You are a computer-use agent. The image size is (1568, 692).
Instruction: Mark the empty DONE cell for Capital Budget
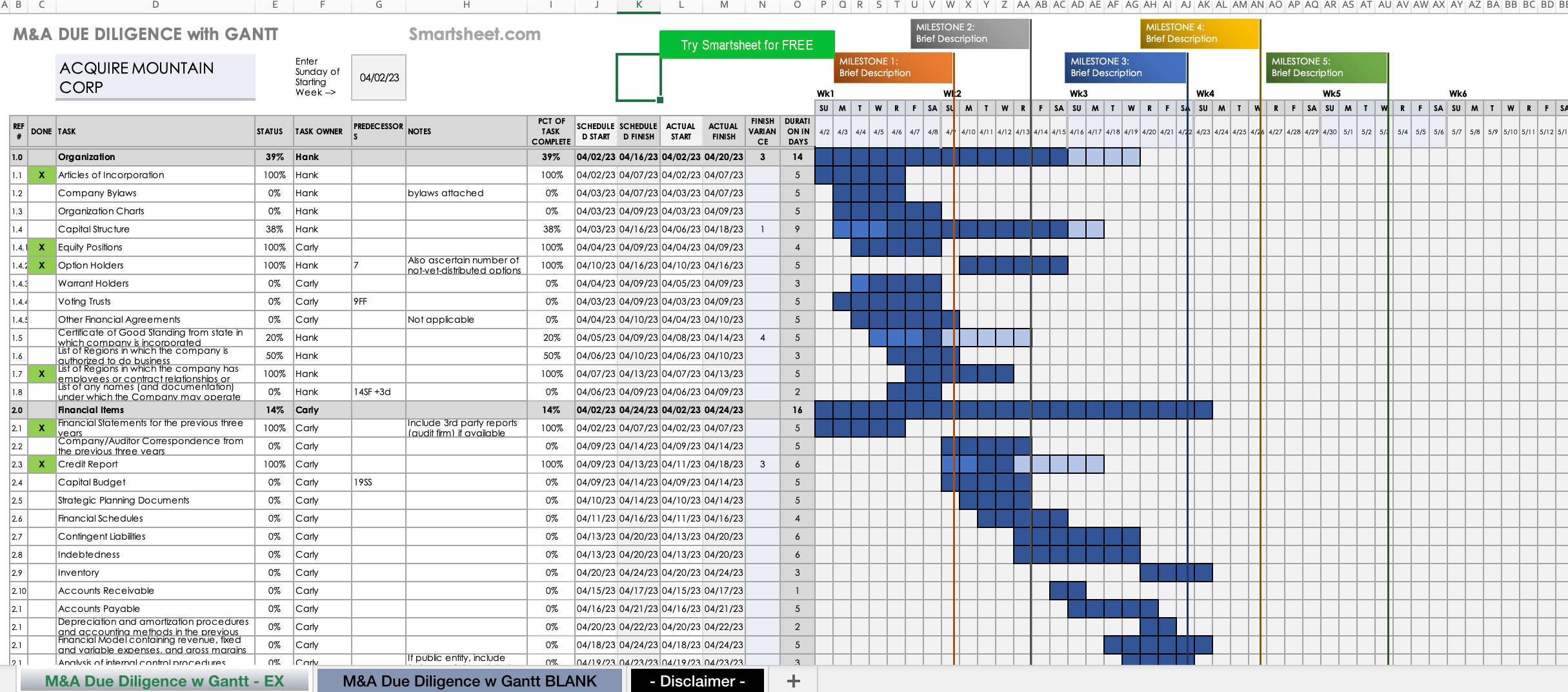(42, 482)
